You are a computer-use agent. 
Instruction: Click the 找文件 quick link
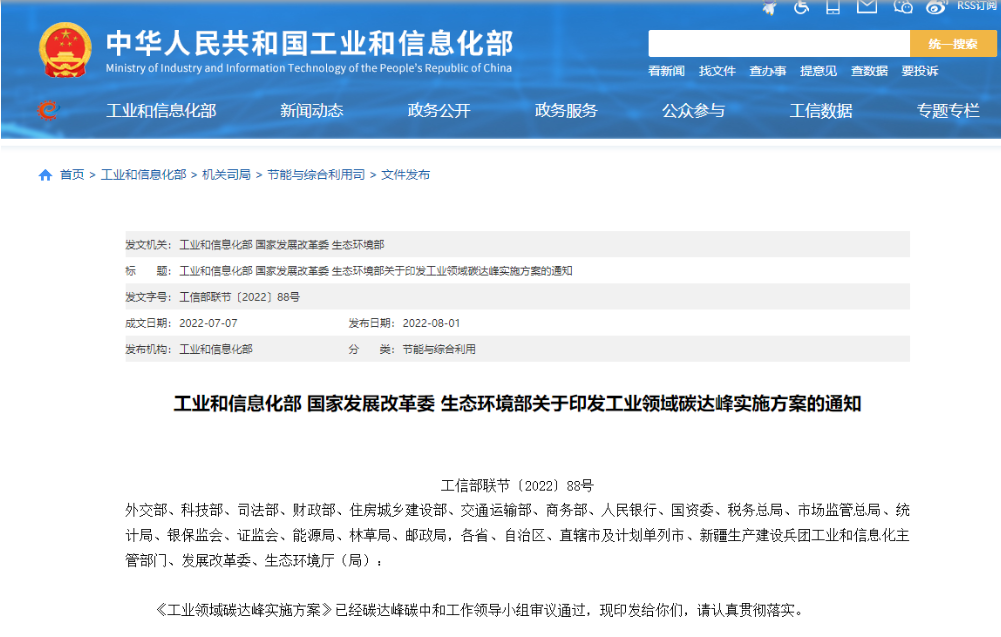point(717,71)
